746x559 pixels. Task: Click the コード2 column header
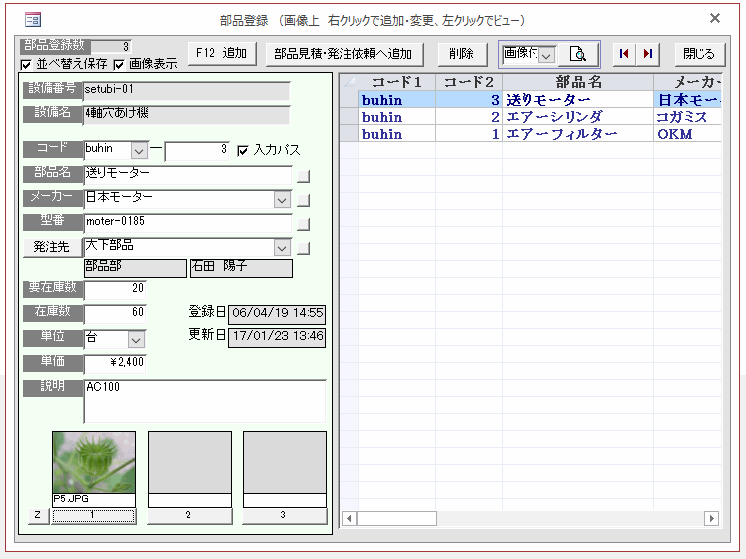469,82
